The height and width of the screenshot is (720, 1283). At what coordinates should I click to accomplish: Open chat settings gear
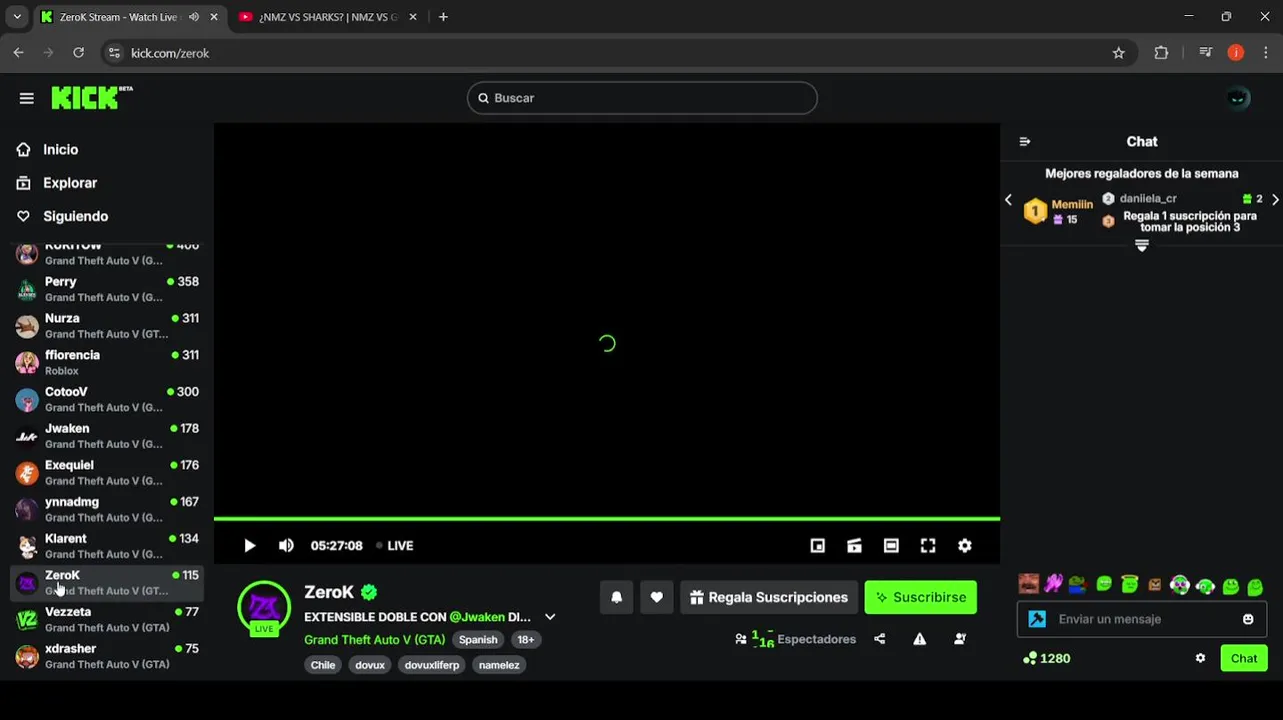(1200, 658)
